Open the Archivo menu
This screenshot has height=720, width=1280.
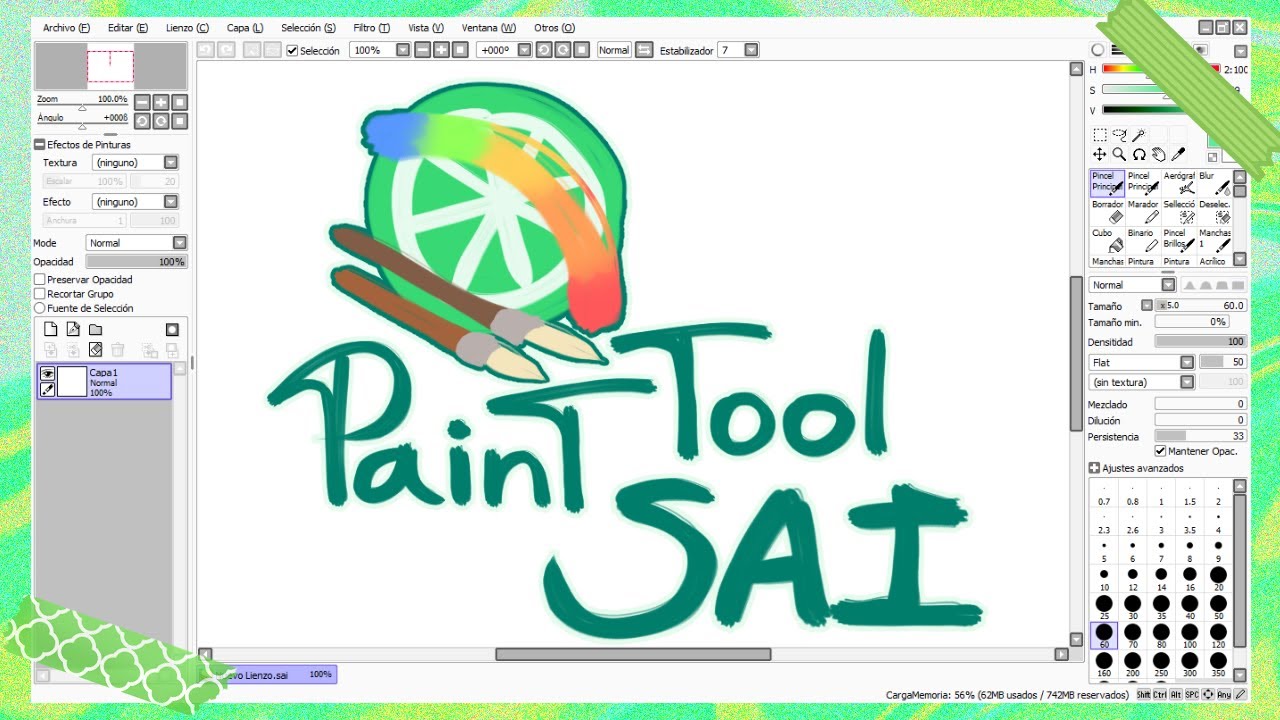(x=66, y=28)
